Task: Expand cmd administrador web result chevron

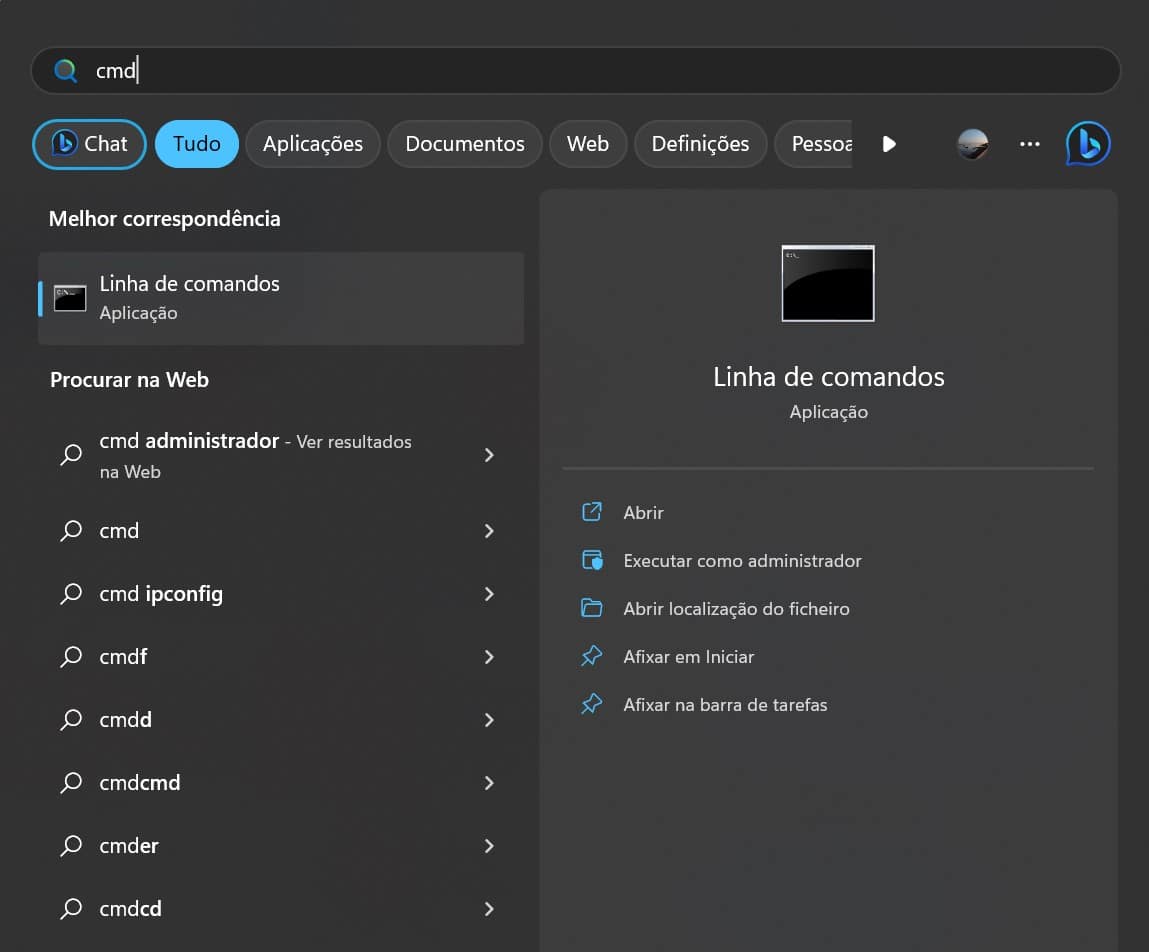Action: click(489, 455)
